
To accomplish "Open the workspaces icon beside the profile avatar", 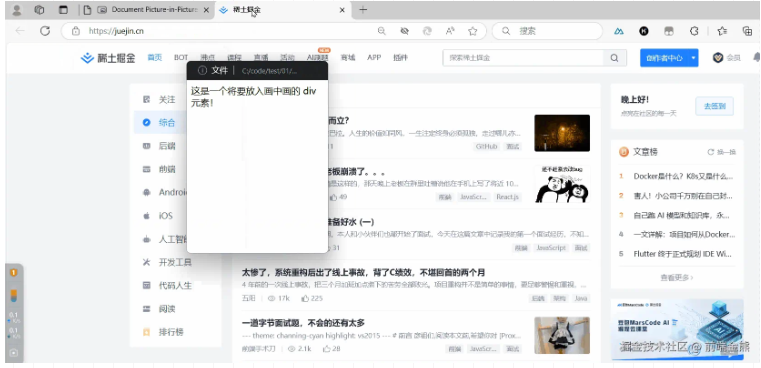I will tap(40, 10).
